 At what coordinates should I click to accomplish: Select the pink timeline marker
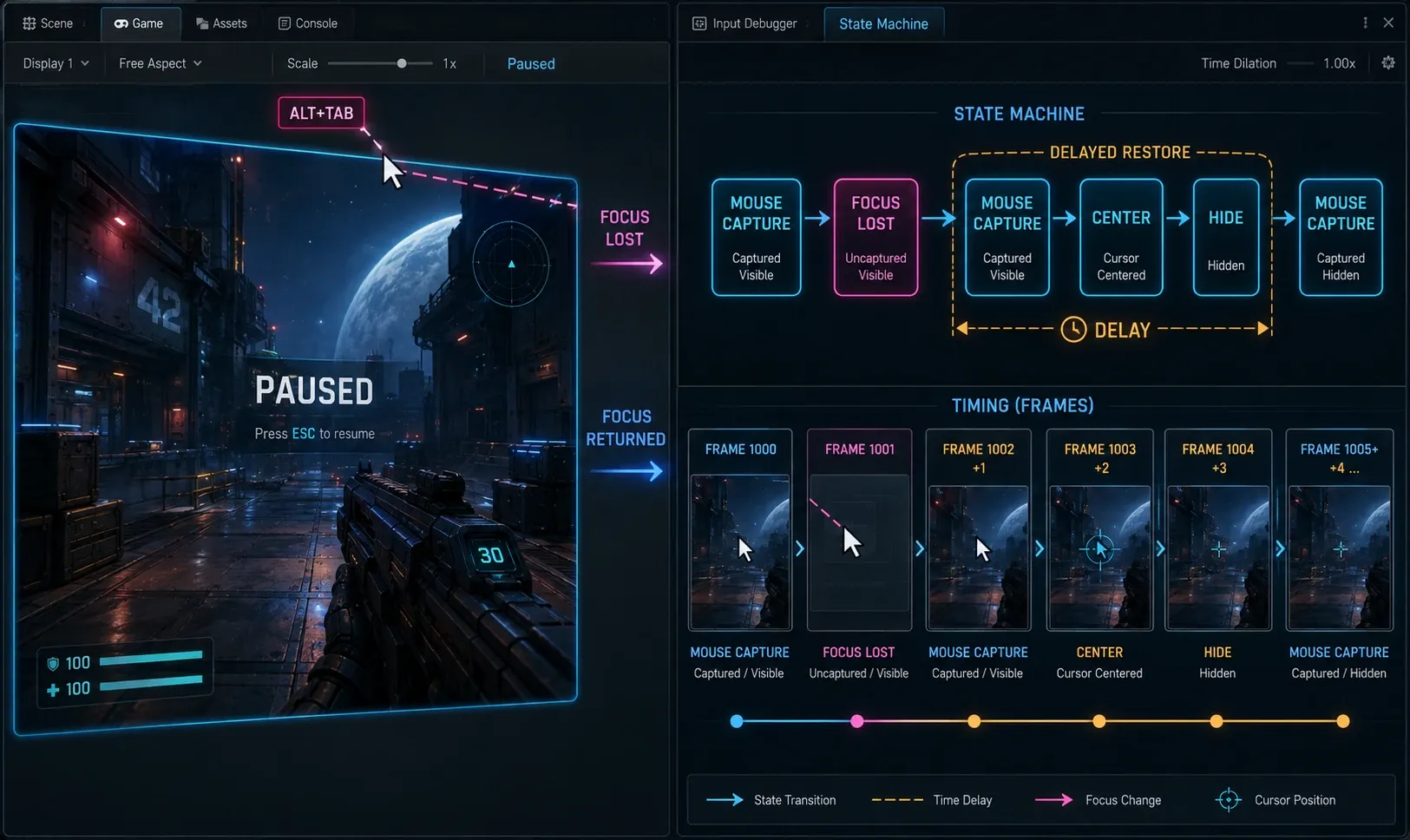[x=857, y=721]
